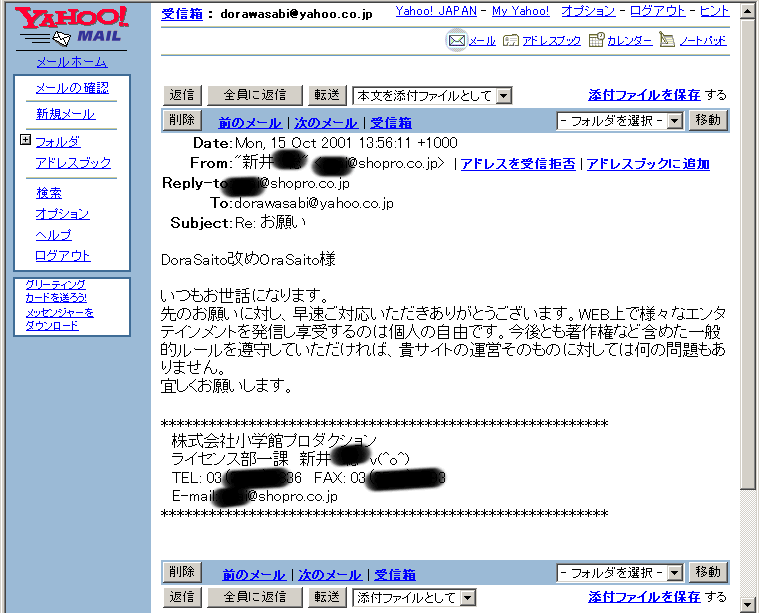
Task: Click アドレスを受信拒否 link
Action: [518, 164]
